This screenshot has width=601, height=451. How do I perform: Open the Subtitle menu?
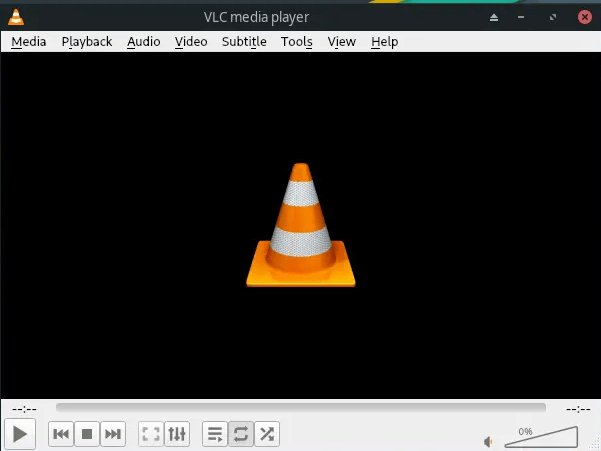click(x=244, y=41)
